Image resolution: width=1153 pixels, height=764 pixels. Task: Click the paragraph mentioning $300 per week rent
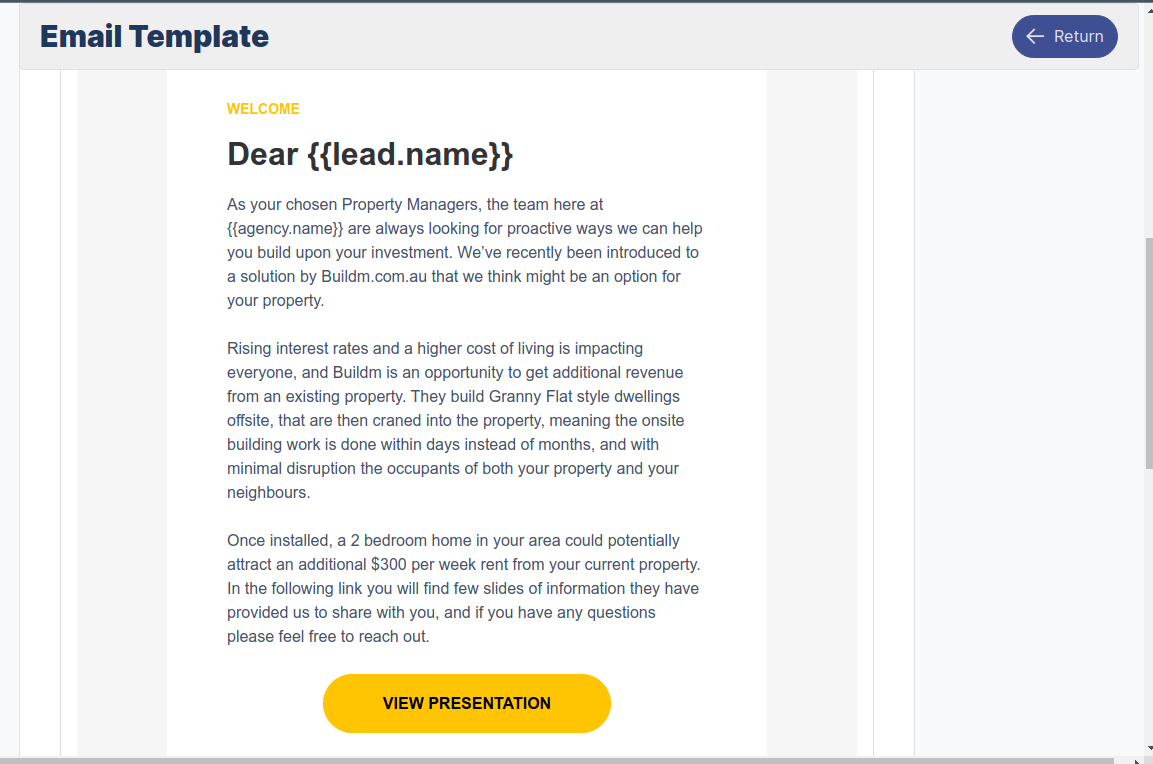460,588
